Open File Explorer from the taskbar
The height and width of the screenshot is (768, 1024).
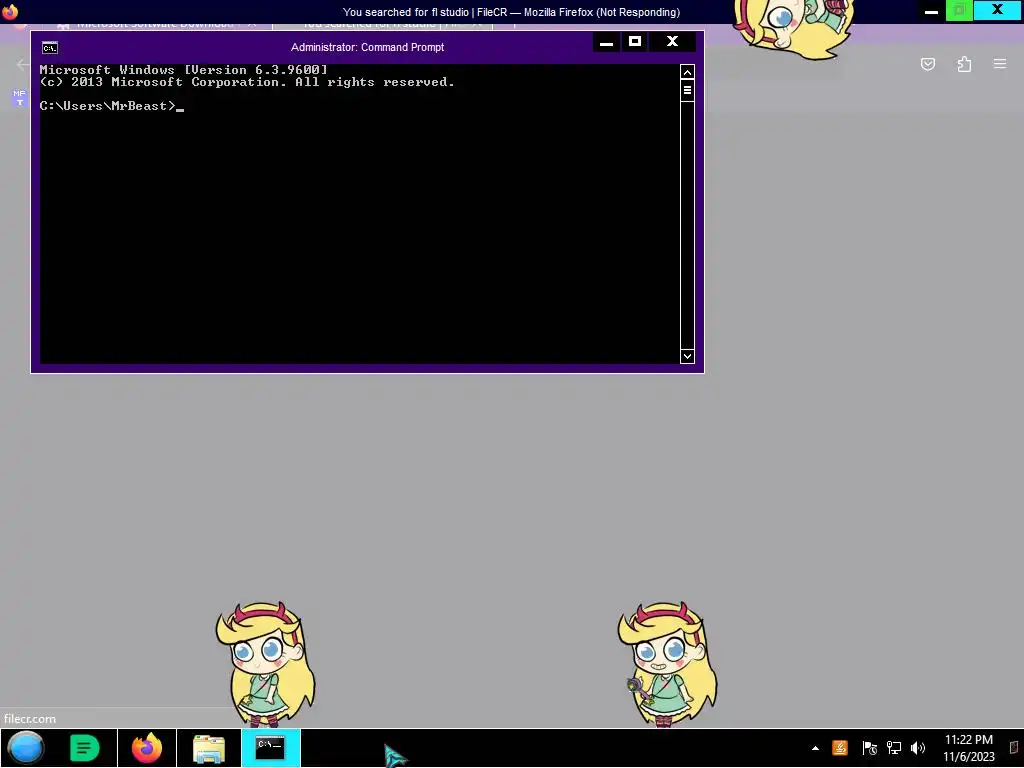click(x=209, y=748)
